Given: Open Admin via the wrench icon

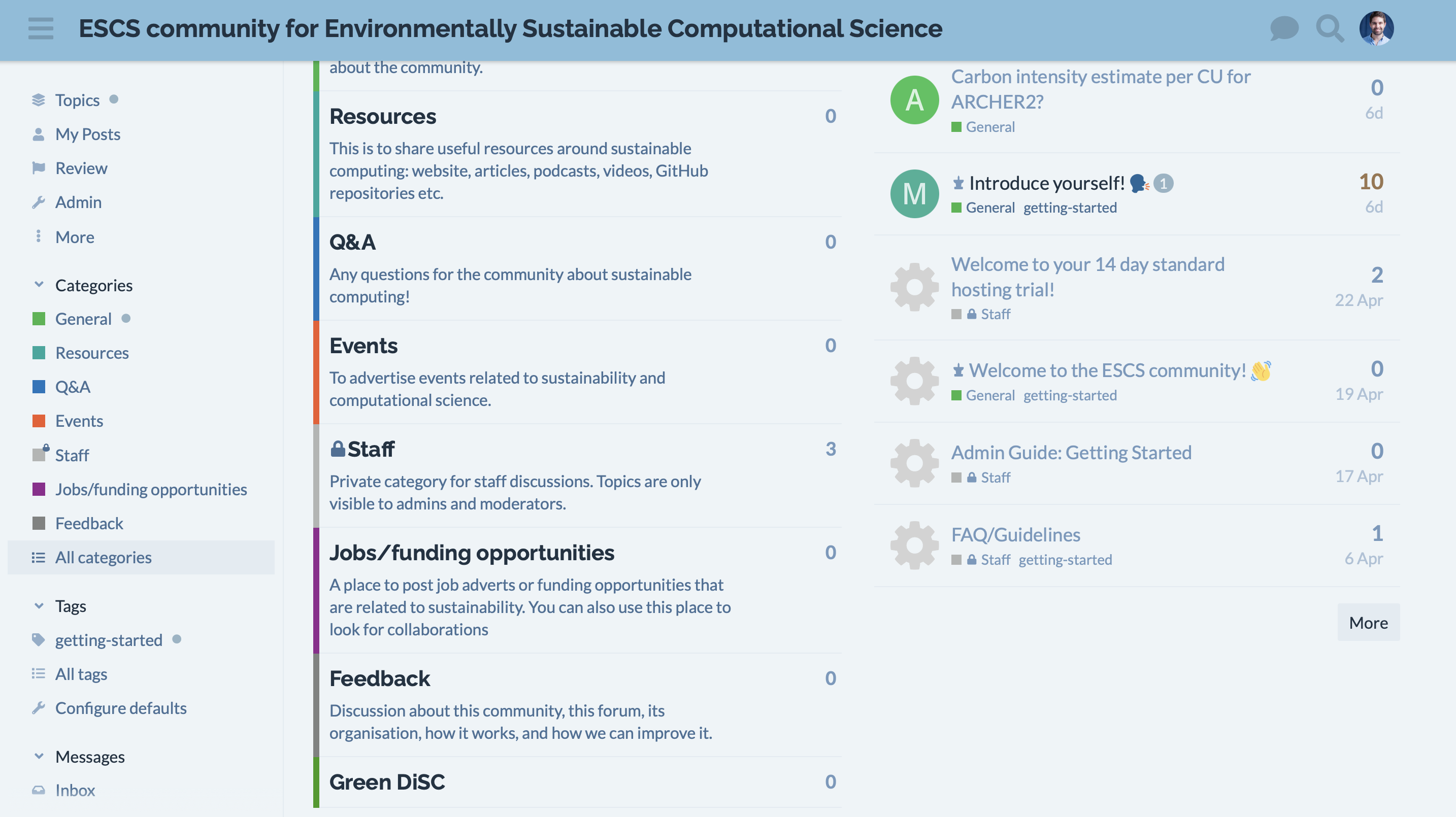Looking at the screenshot, I should click(x=39, y=201).
